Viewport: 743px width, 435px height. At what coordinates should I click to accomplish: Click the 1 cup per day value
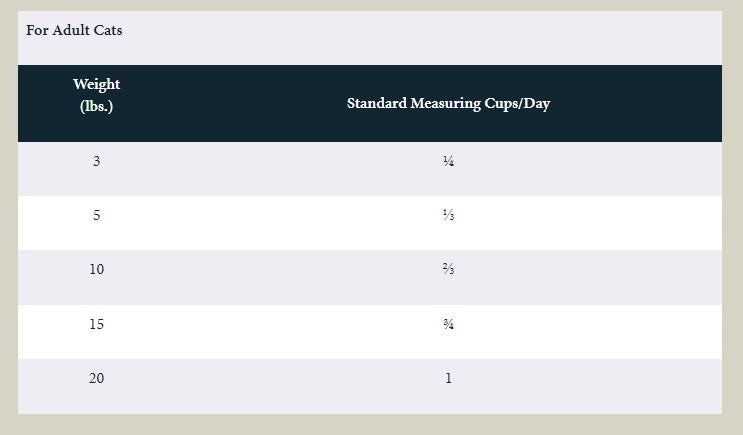point(448,378)
